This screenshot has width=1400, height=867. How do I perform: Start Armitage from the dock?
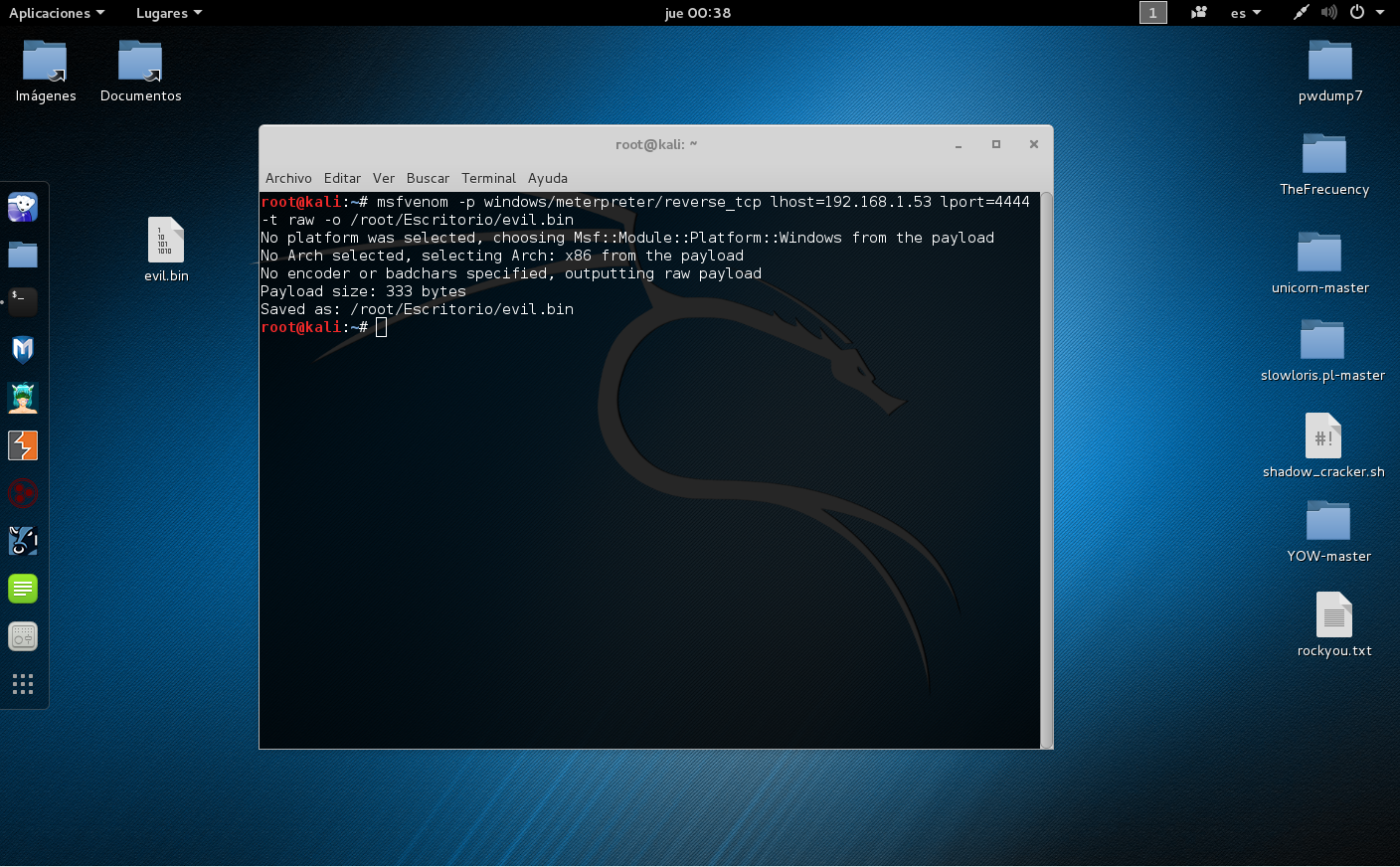[x=23, y=397]
